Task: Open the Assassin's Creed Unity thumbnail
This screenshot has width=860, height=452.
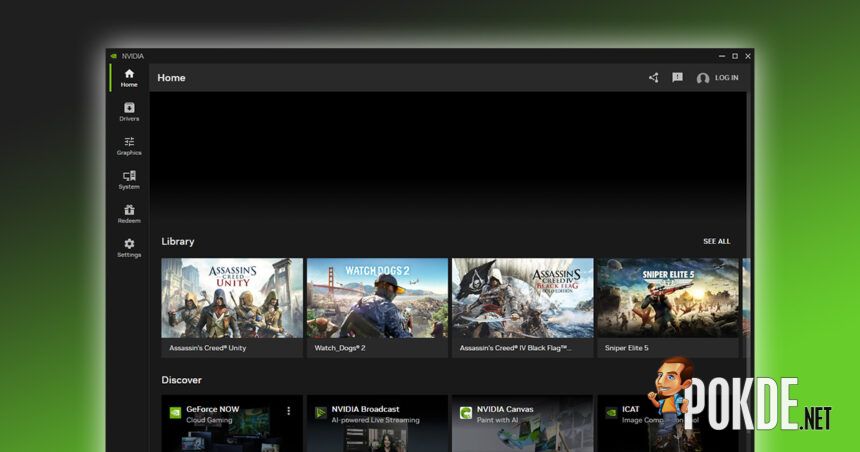Action: coord(232,298)
